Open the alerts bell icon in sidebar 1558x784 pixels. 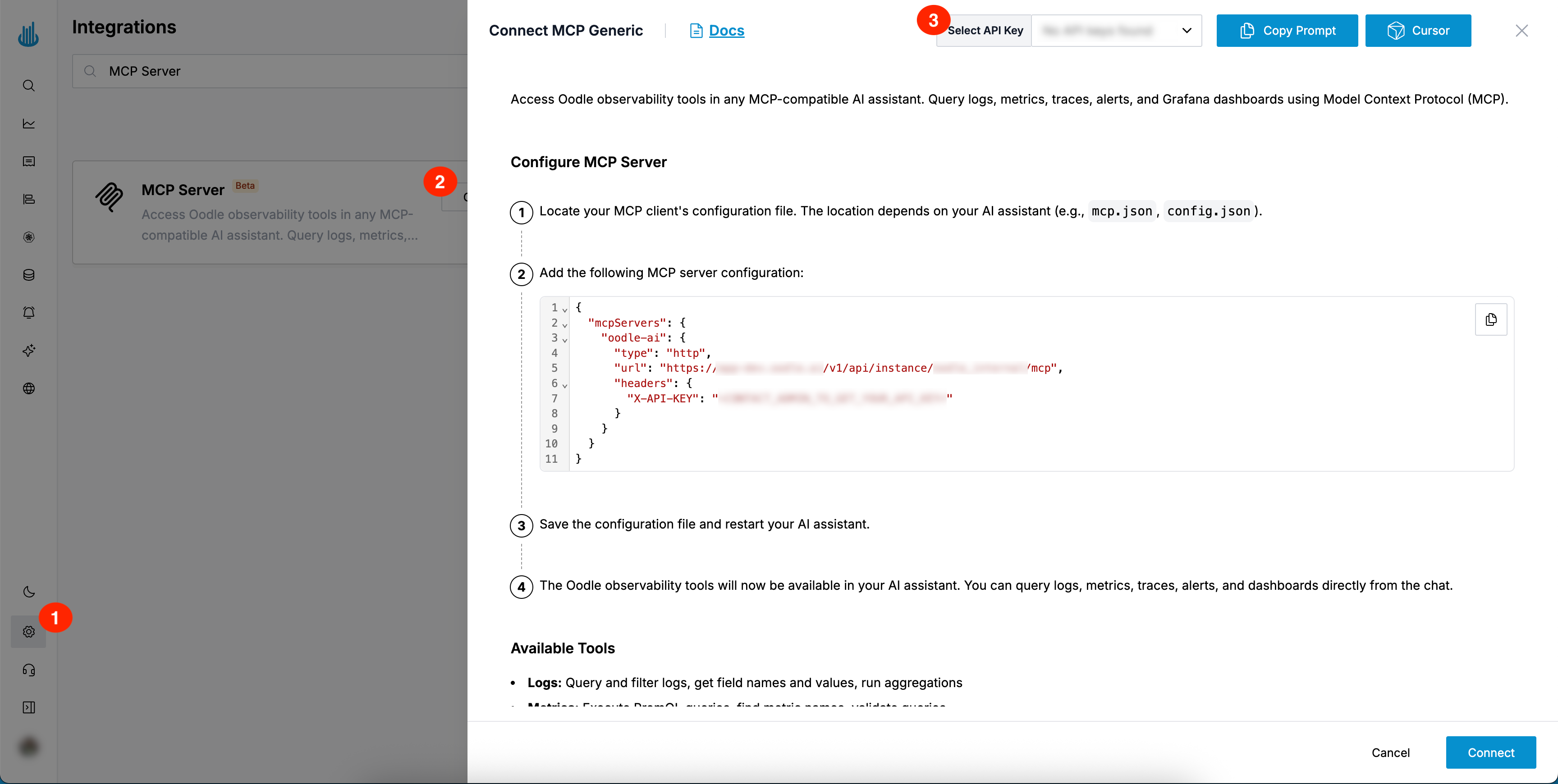[28, 313]
